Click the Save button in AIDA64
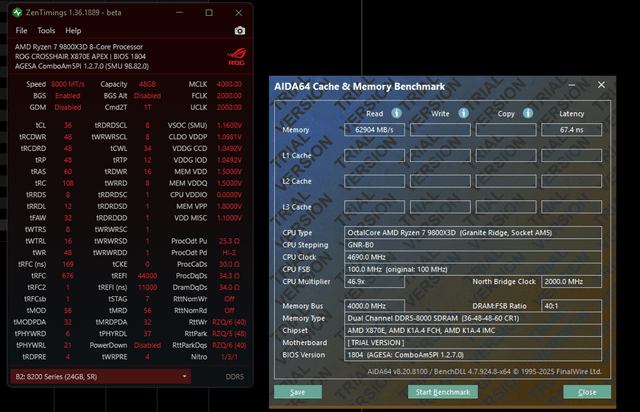 coord(298,392)
